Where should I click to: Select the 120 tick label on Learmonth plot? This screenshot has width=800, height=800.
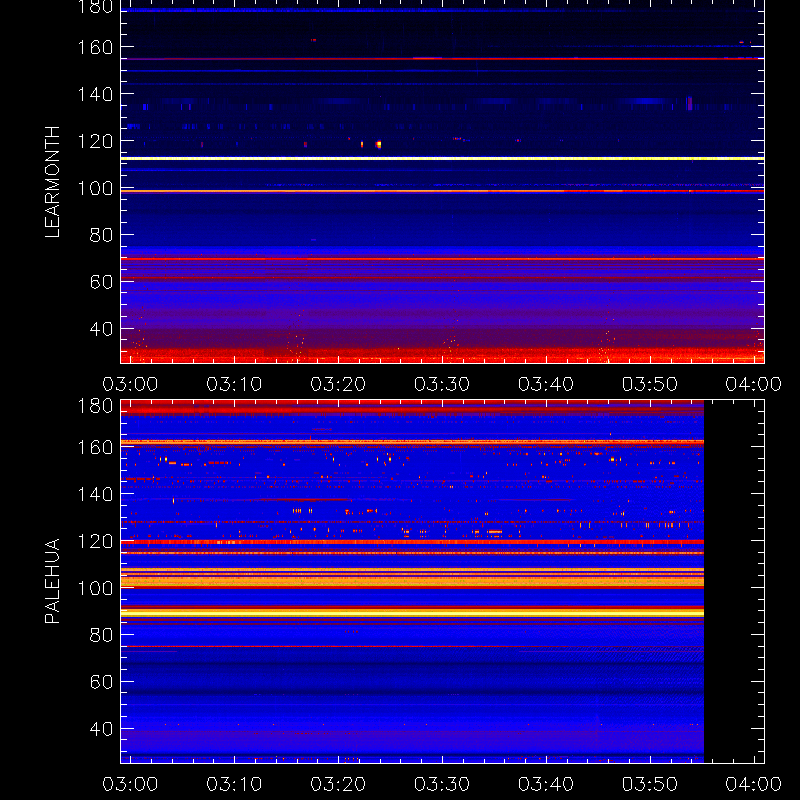(x=95, y=141)
